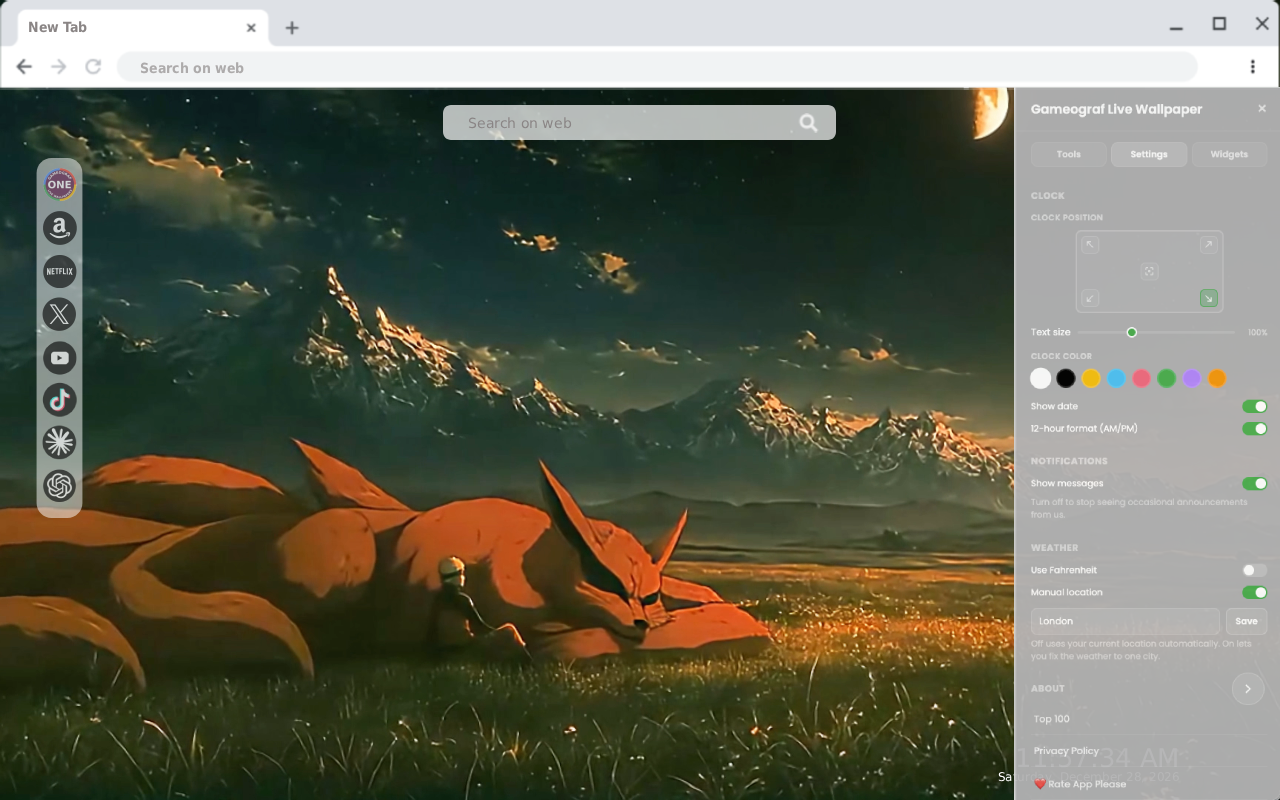Set clock position to top-left
The height and width of the screenshot is (800, 1280).
pos(1091,245)
